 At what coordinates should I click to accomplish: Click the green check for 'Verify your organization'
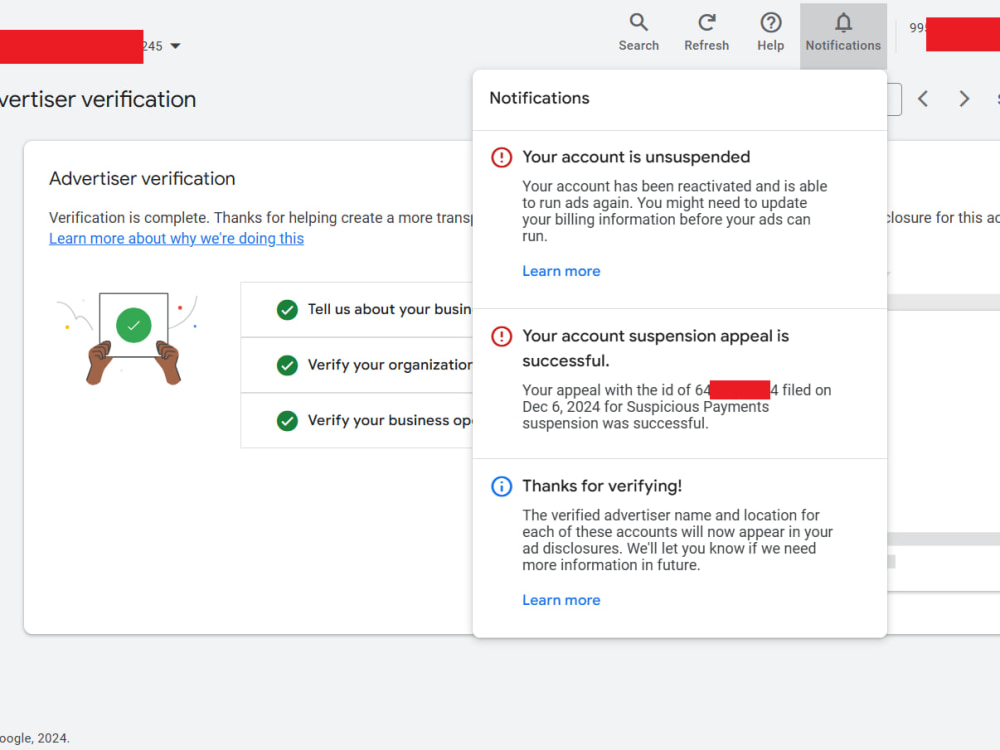[287, 365]
